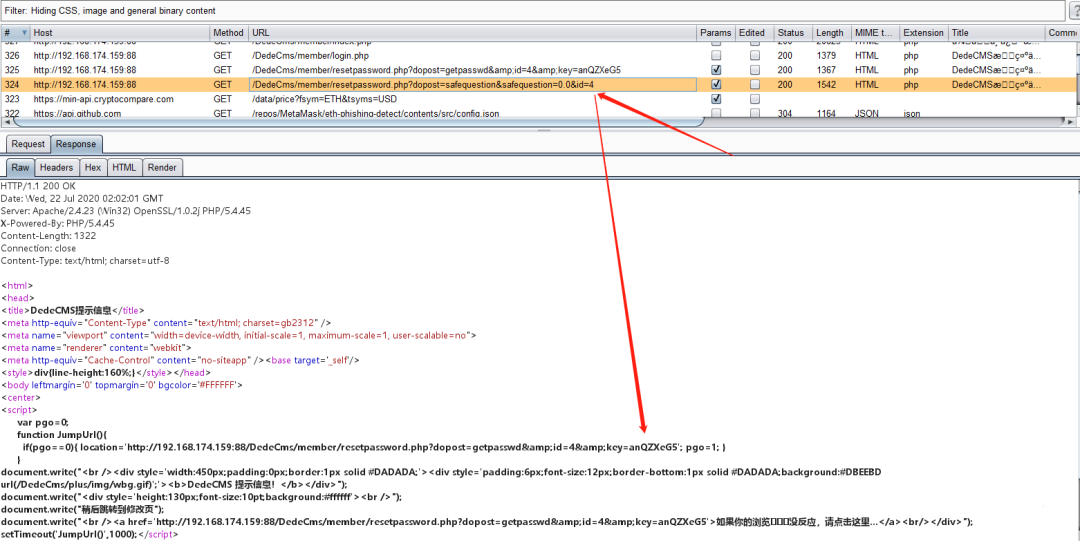The height and width of the screenshot is (543, 1080).
Task: Toggle Params checkbox for cryptocompare request
Action: [715, 99]
